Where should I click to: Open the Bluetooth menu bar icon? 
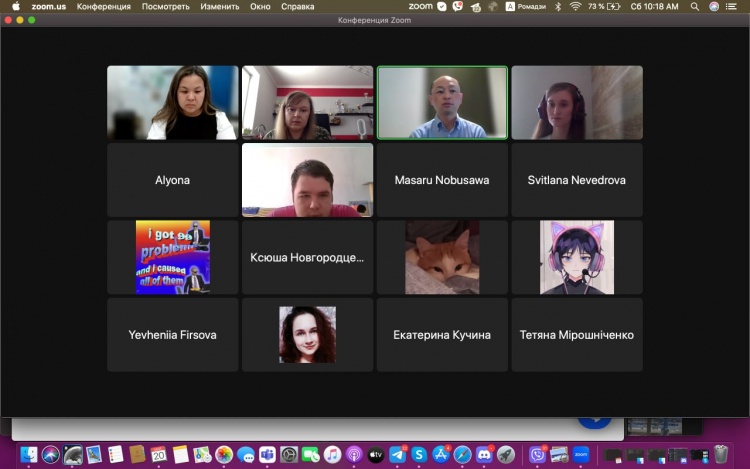click(558, 6)
